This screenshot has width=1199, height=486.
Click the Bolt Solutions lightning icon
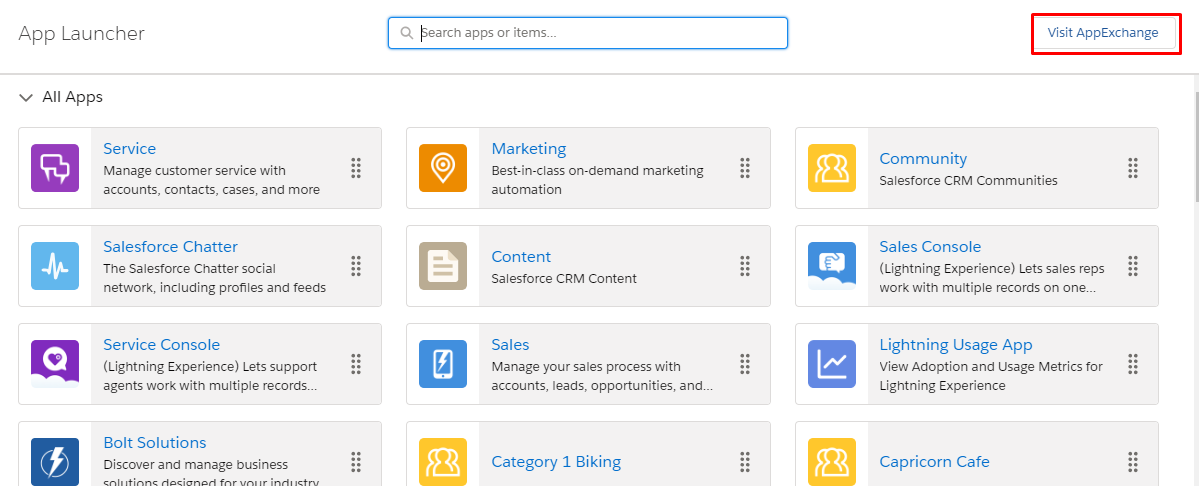tap(55, 462)
